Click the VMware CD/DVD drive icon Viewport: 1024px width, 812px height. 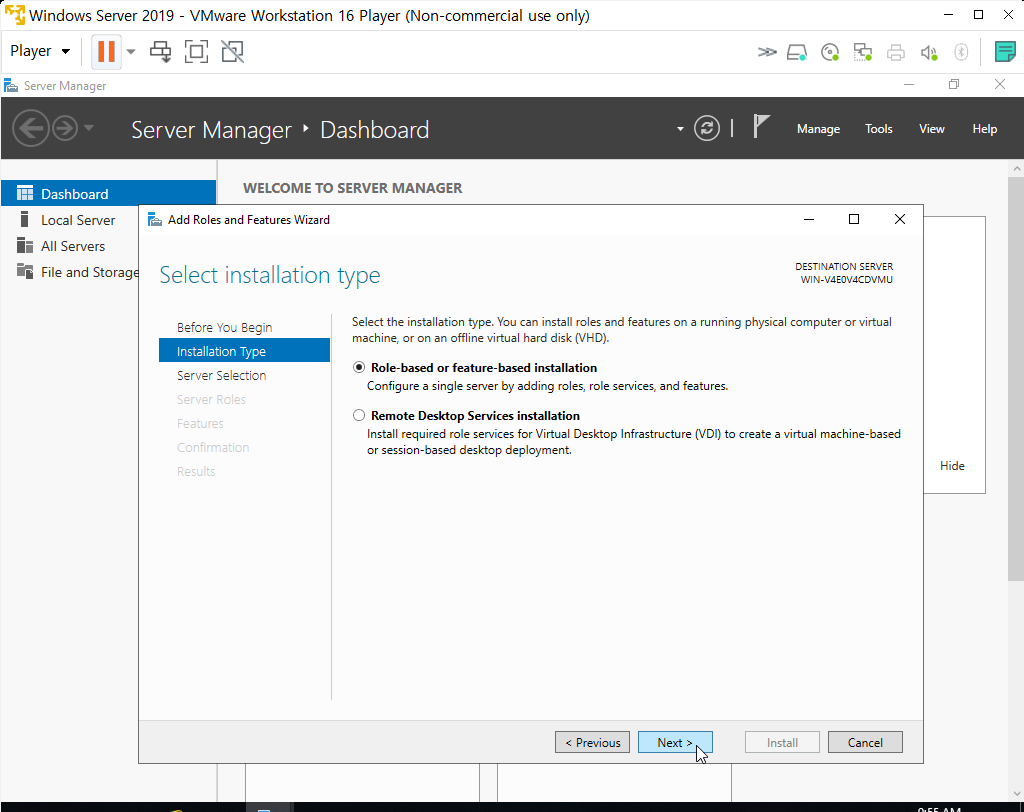(829, 52)
